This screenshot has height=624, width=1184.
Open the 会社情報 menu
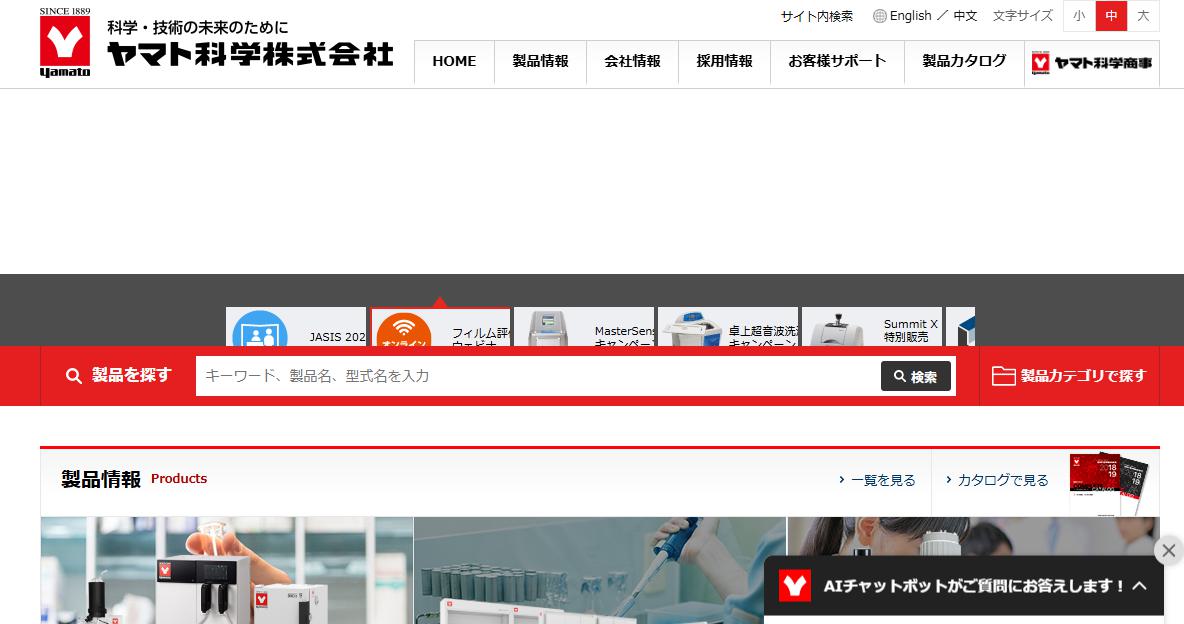point(633,61)
